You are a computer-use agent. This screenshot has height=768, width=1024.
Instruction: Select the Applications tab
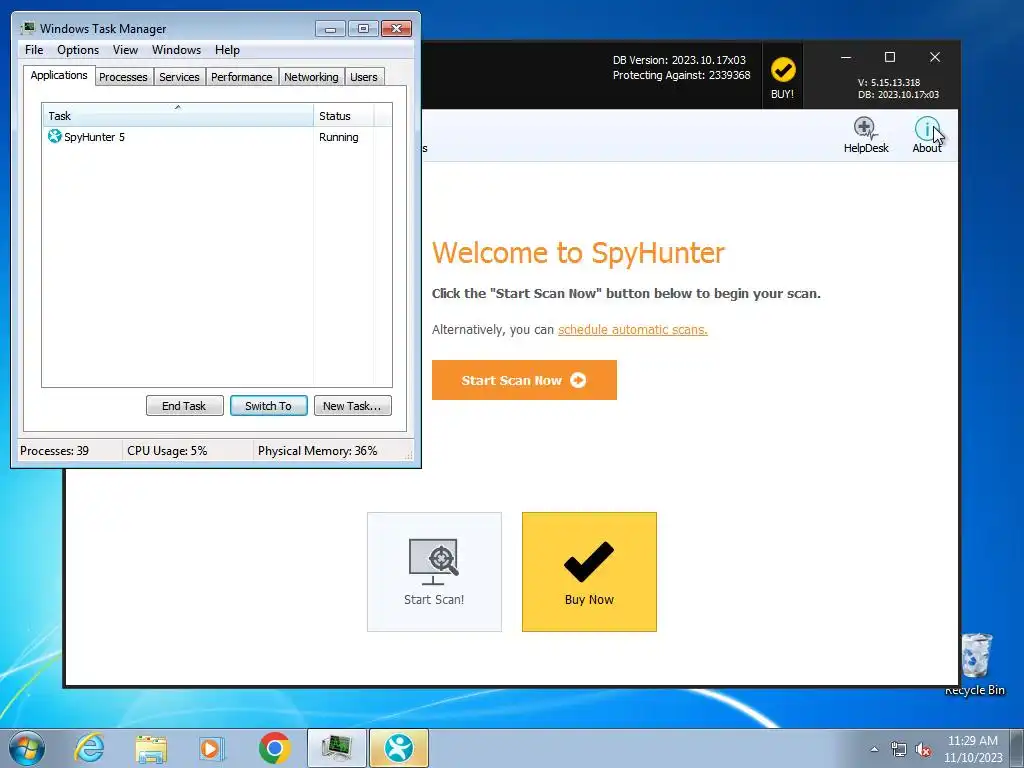click(59, 75)
